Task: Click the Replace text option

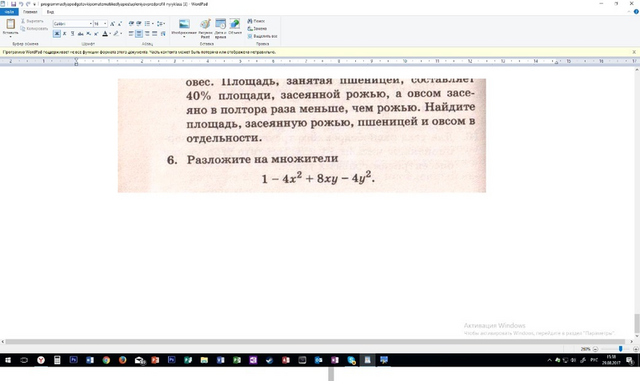Action: pos(257,29)
